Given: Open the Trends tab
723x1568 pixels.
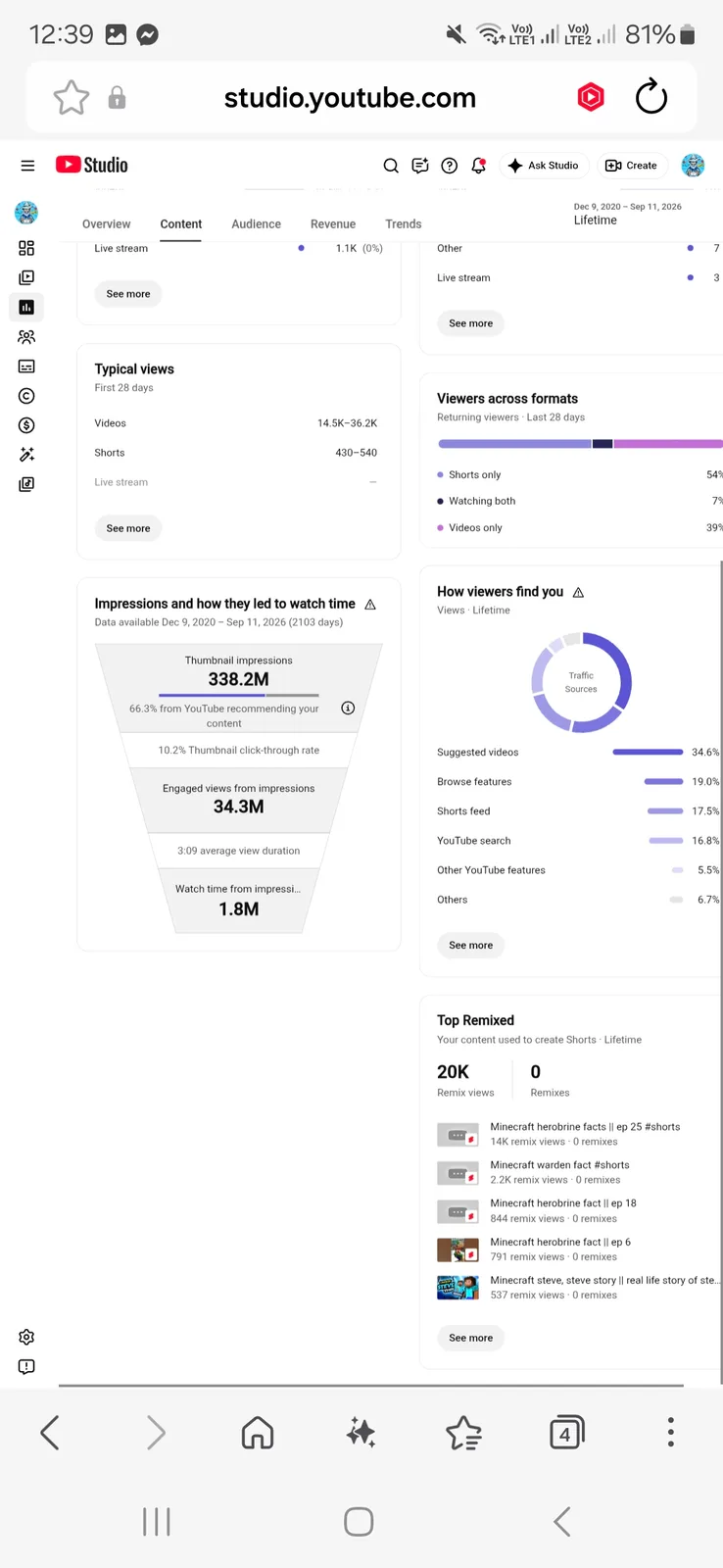Looking at the screenshot, I should pos(404,224).
